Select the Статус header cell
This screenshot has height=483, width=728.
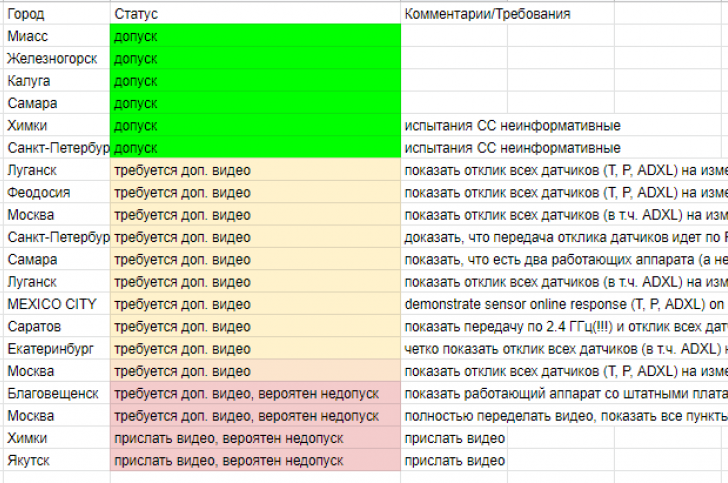255,13
